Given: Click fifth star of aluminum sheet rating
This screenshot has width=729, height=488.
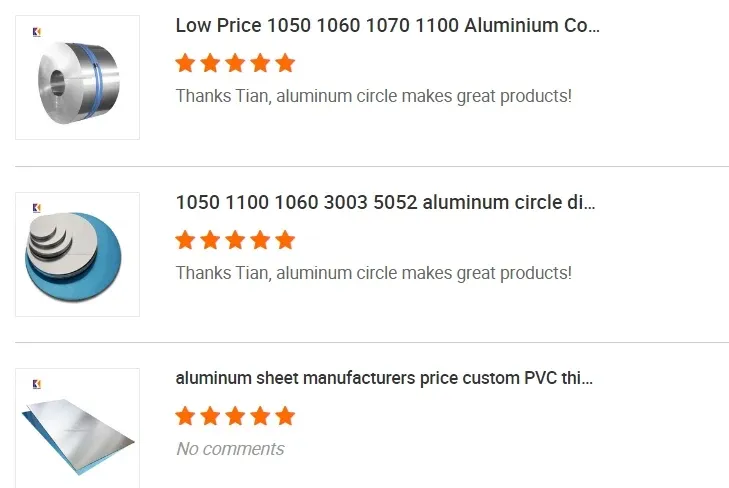Looking at the screenshot, I should (285, 416).
